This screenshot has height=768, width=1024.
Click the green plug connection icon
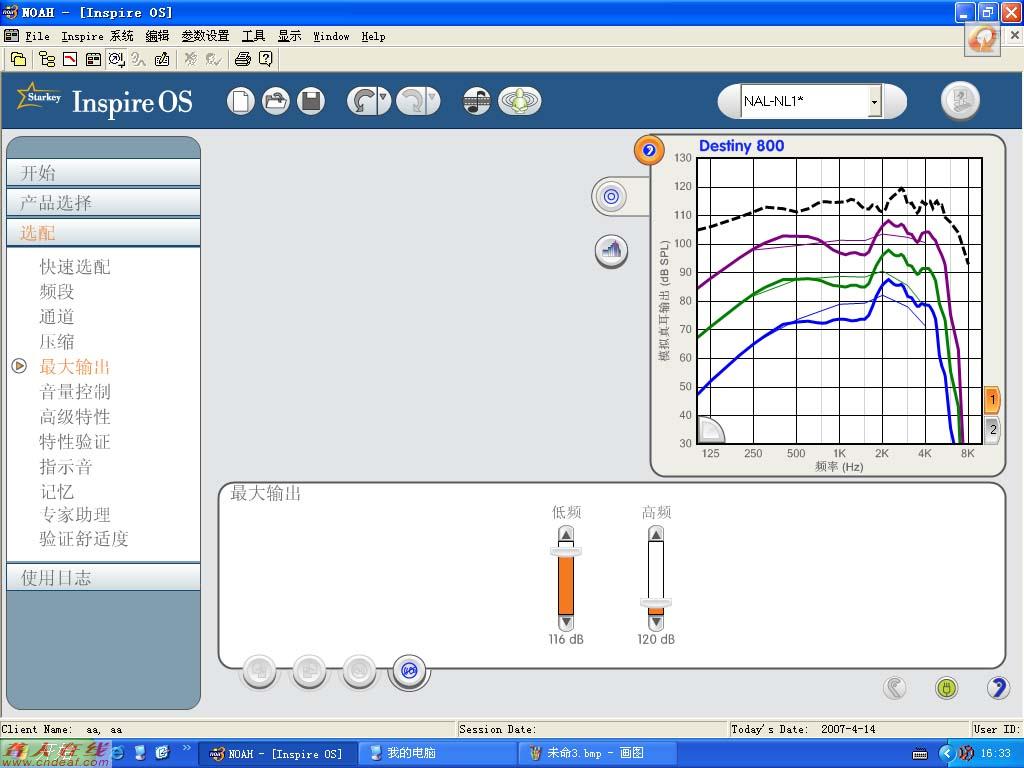click(946, 687)
